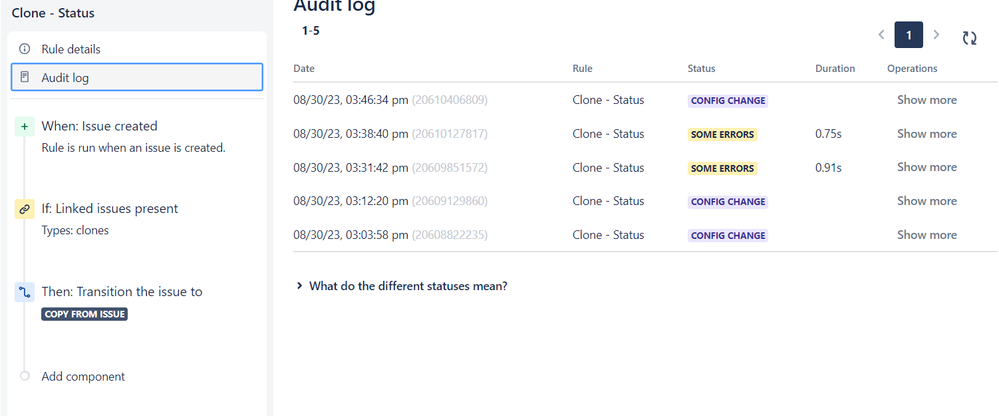Click SOME ERRORS badge for 03:31:42 pm
Viewport: 999px width, 416px height.
(722, 169)
